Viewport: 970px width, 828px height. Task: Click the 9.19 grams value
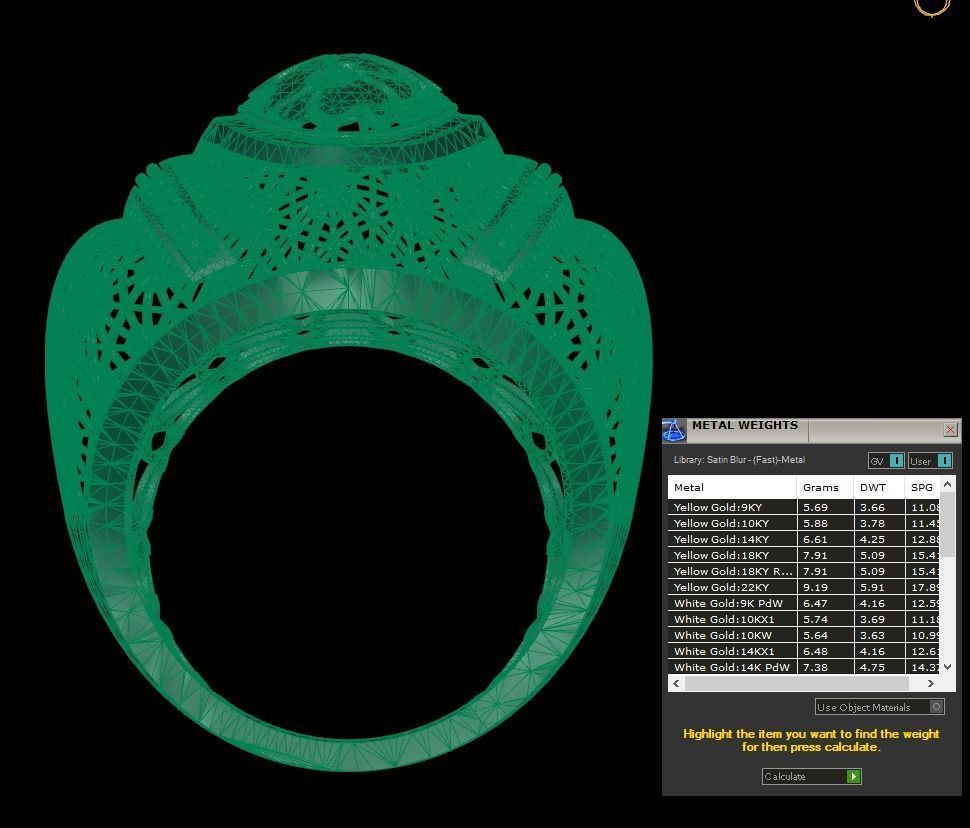pyautogui.click(x=815, y=587)
